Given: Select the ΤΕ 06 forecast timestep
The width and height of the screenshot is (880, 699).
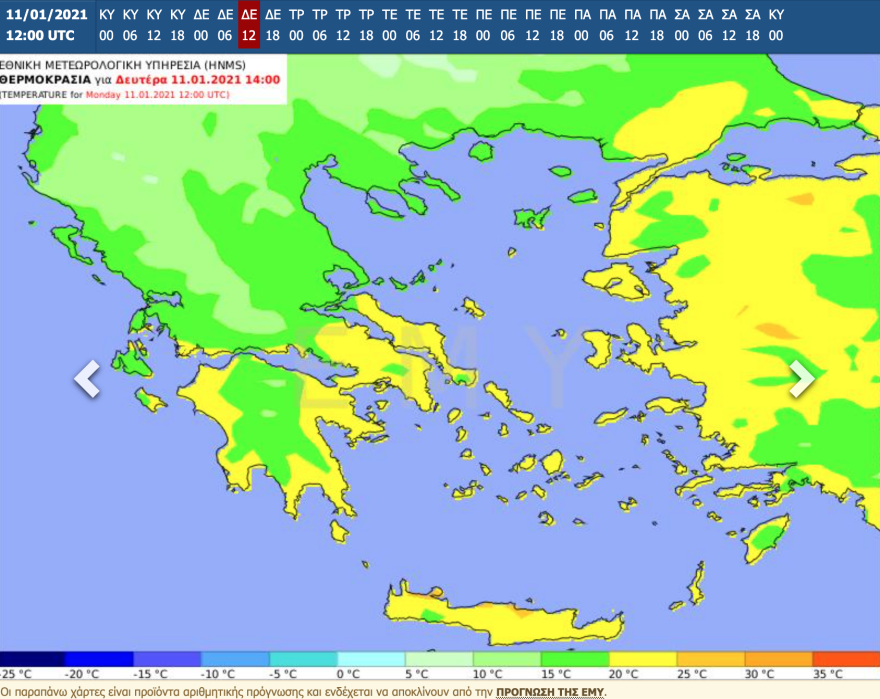Looking at the screenshot, I should 413,25.
